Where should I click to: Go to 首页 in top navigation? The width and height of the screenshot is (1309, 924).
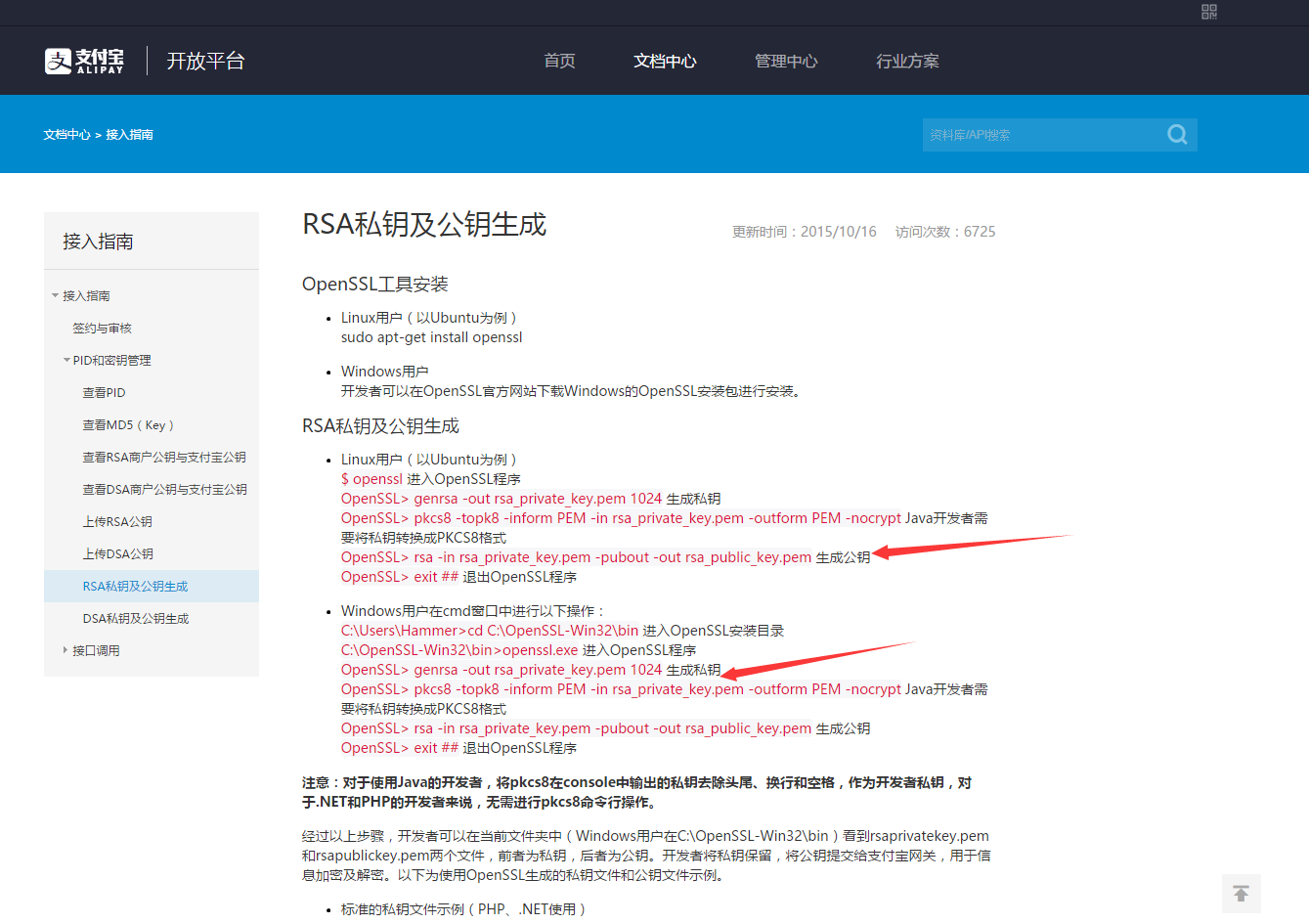[x=559, y=61]
